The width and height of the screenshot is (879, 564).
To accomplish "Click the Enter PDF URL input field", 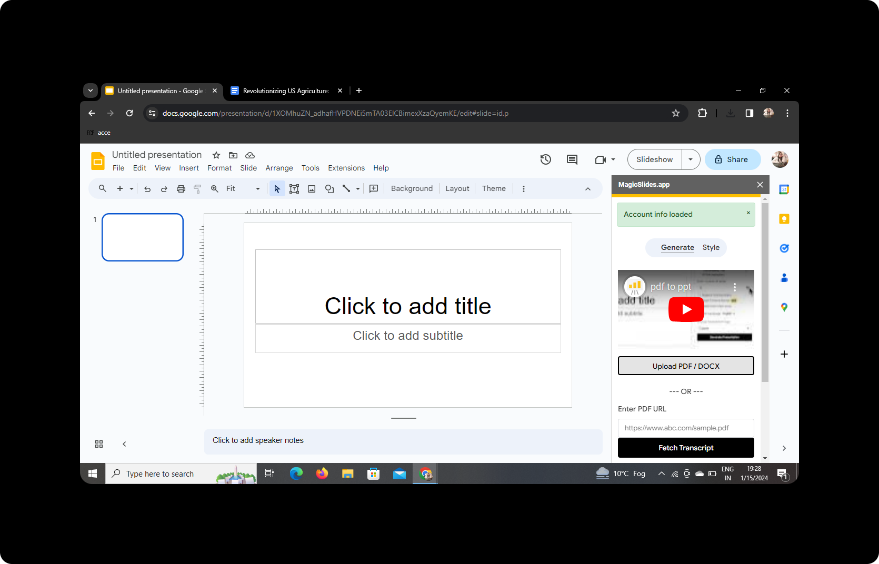I will pos(686,428).
